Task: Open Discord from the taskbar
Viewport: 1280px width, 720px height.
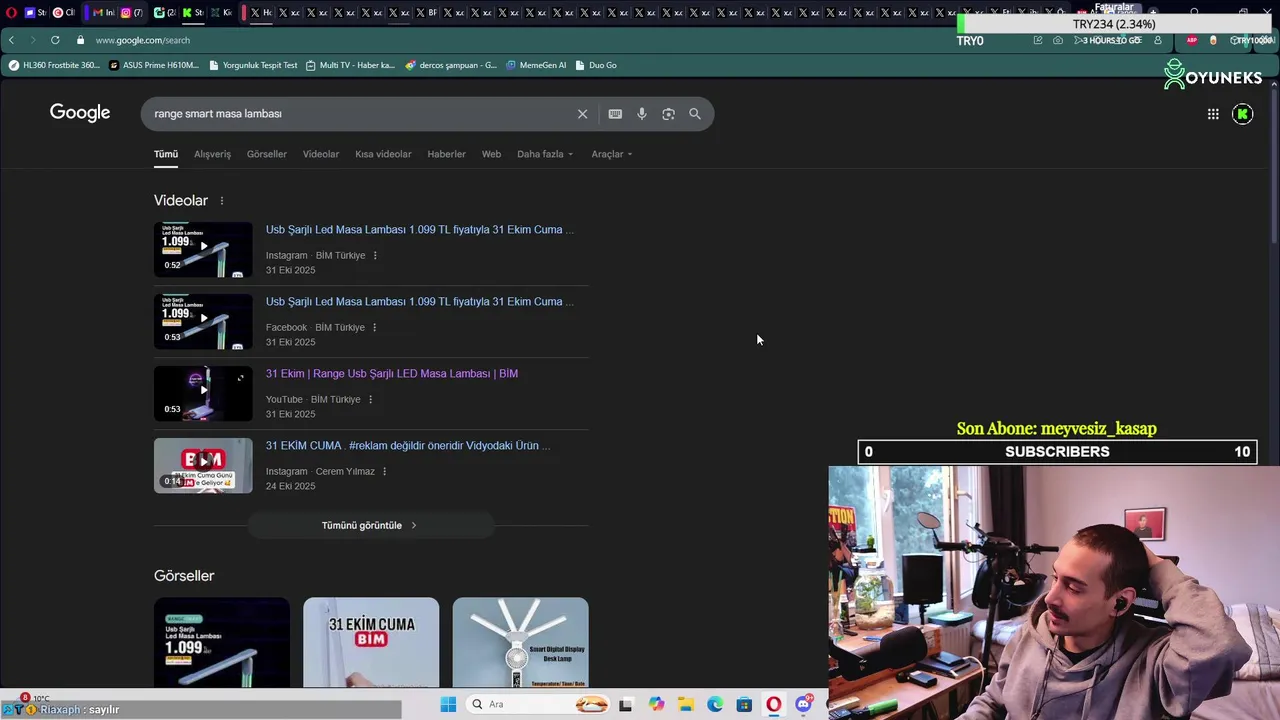Action: pyautogui.click(x=803, y=705)
